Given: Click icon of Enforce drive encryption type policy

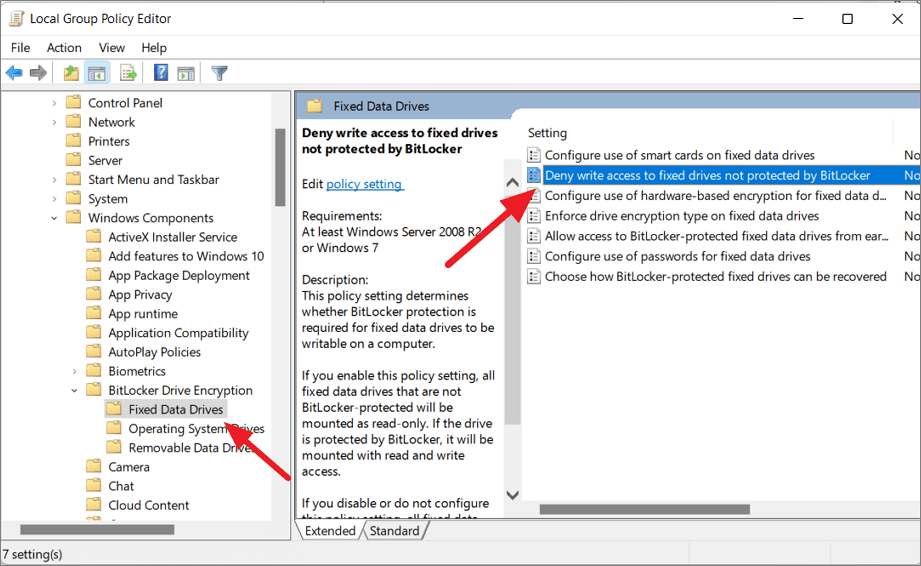Looking at the screenshot, I should click(x=533, y=216).
